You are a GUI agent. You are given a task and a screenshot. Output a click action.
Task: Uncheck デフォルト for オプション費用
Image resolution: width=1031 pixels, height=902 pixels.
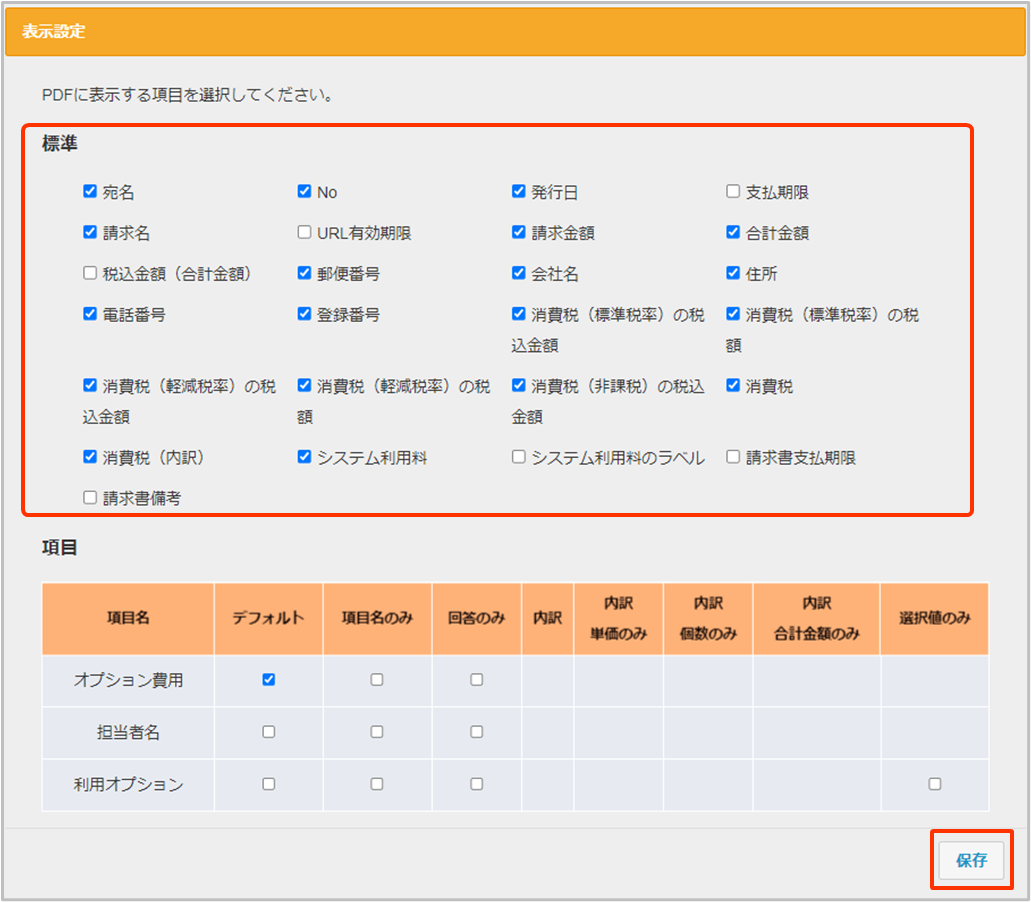268,680
